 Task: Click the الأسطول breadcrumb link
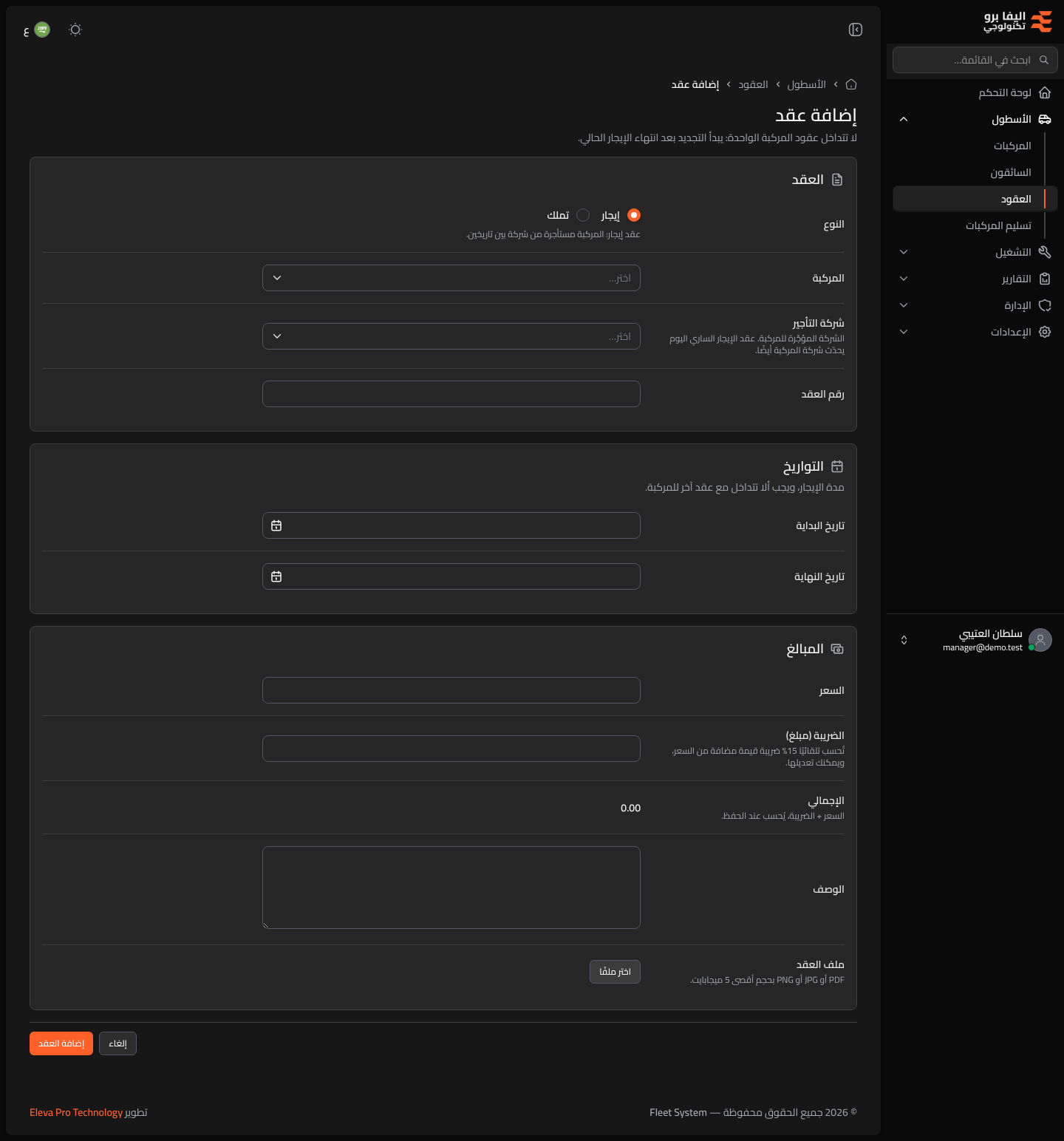pyautogui.click(x=806, y=84)
